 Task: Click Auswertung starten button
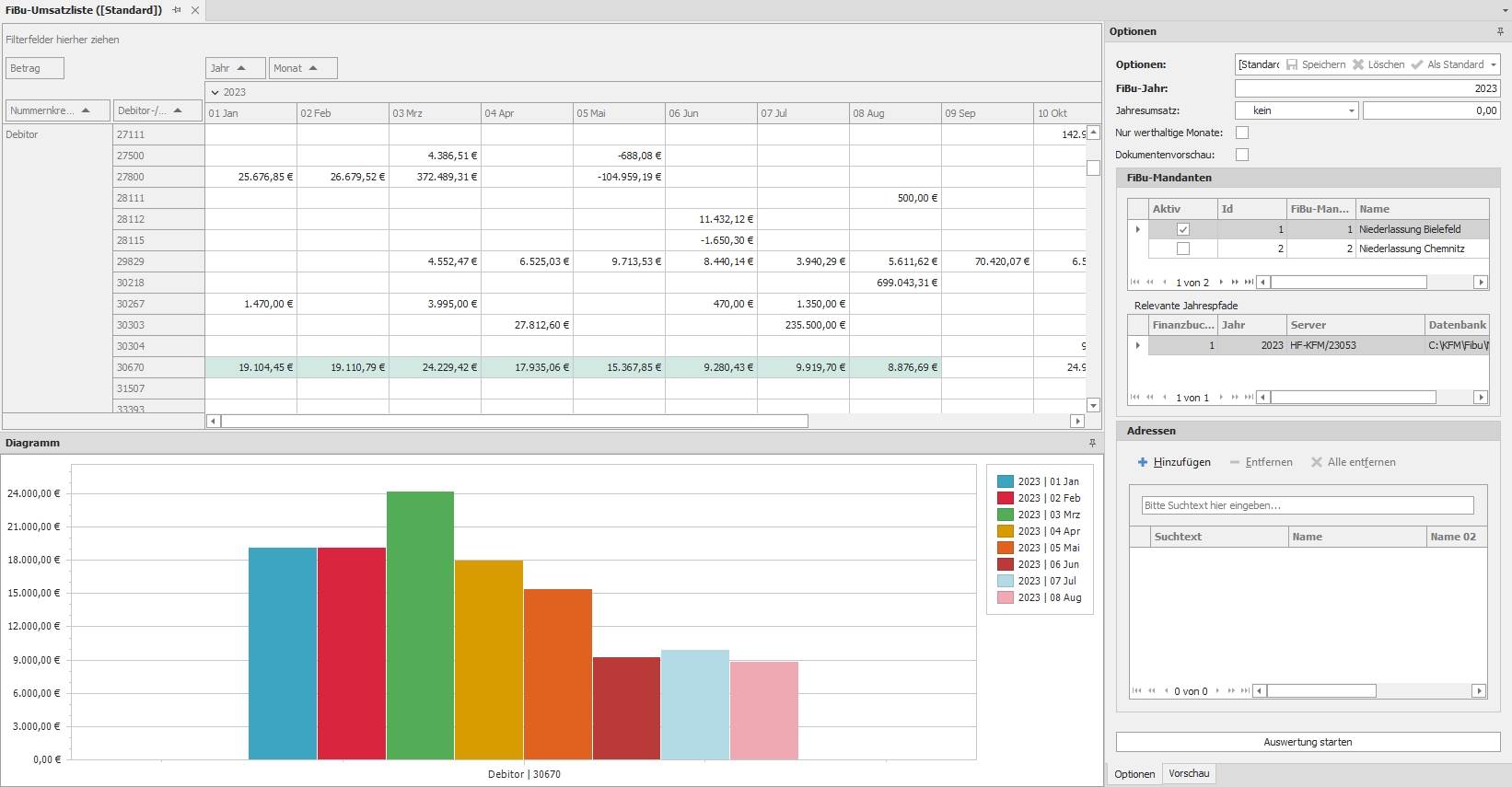(x=1308, y=742)
